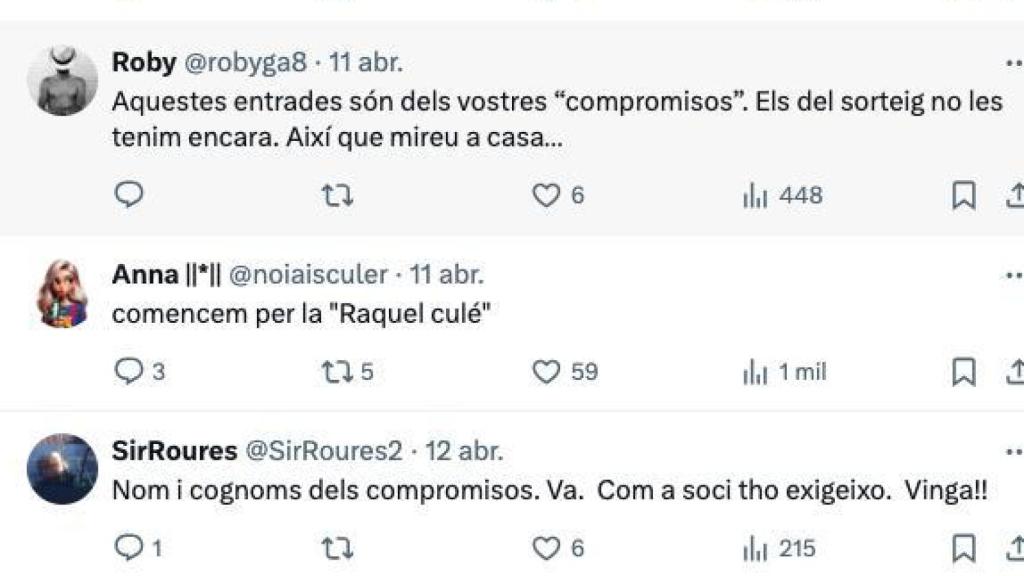The width and height of the screenshot is (1024, 576).
Task: Like Anna's tweet about "Raquel culé"
Action: [546, 371]
